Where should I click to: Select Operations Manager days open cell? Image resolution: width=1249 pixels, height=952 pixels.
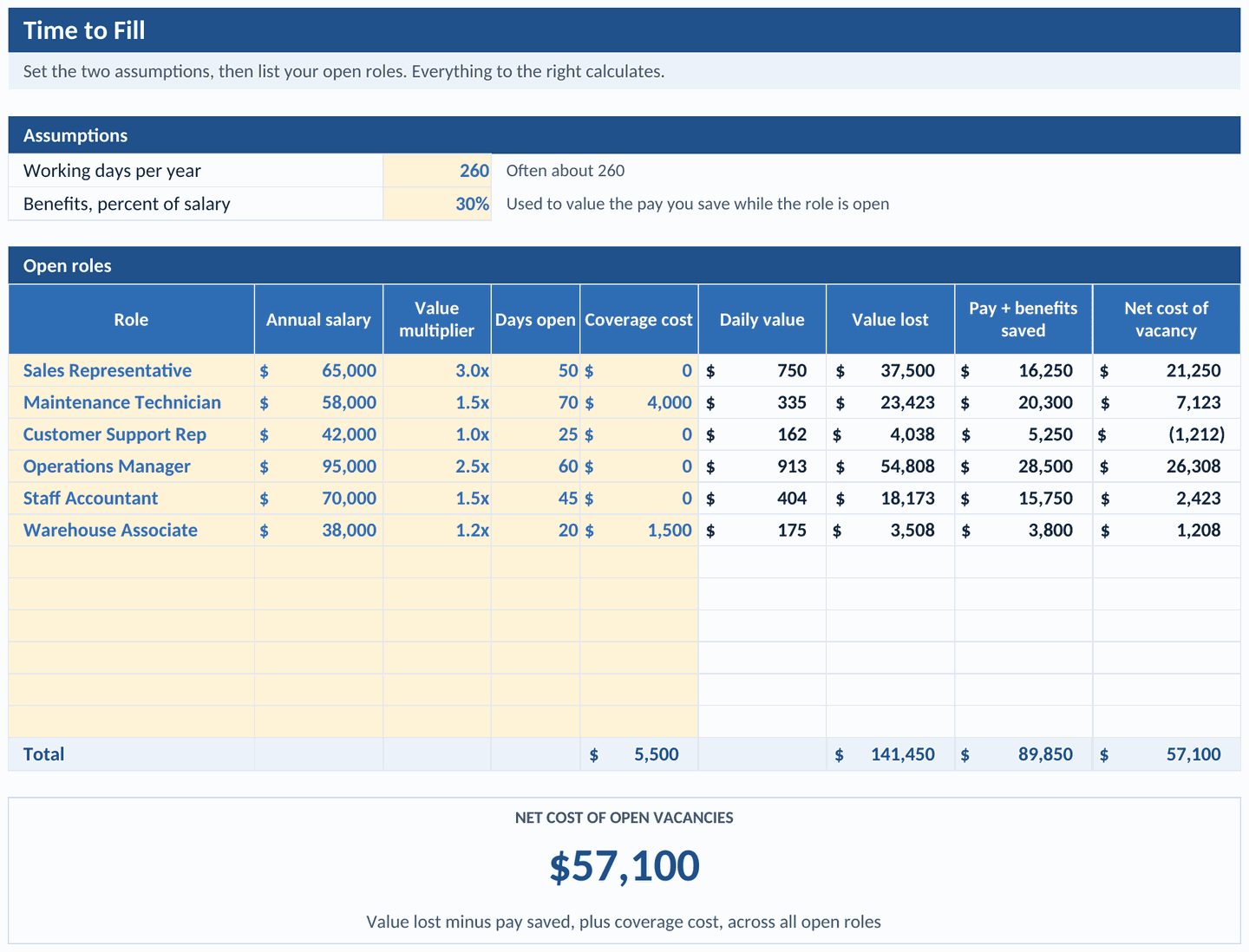535,466
